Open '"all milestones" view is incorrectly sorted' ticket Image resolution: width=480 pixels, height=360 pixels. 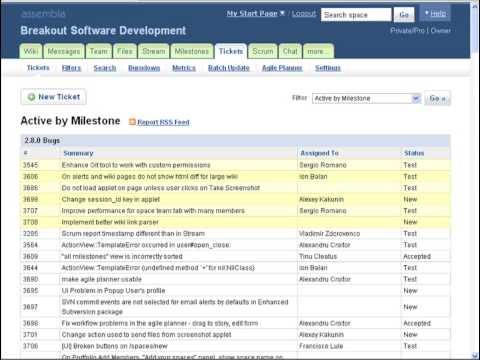pos(122,256)
